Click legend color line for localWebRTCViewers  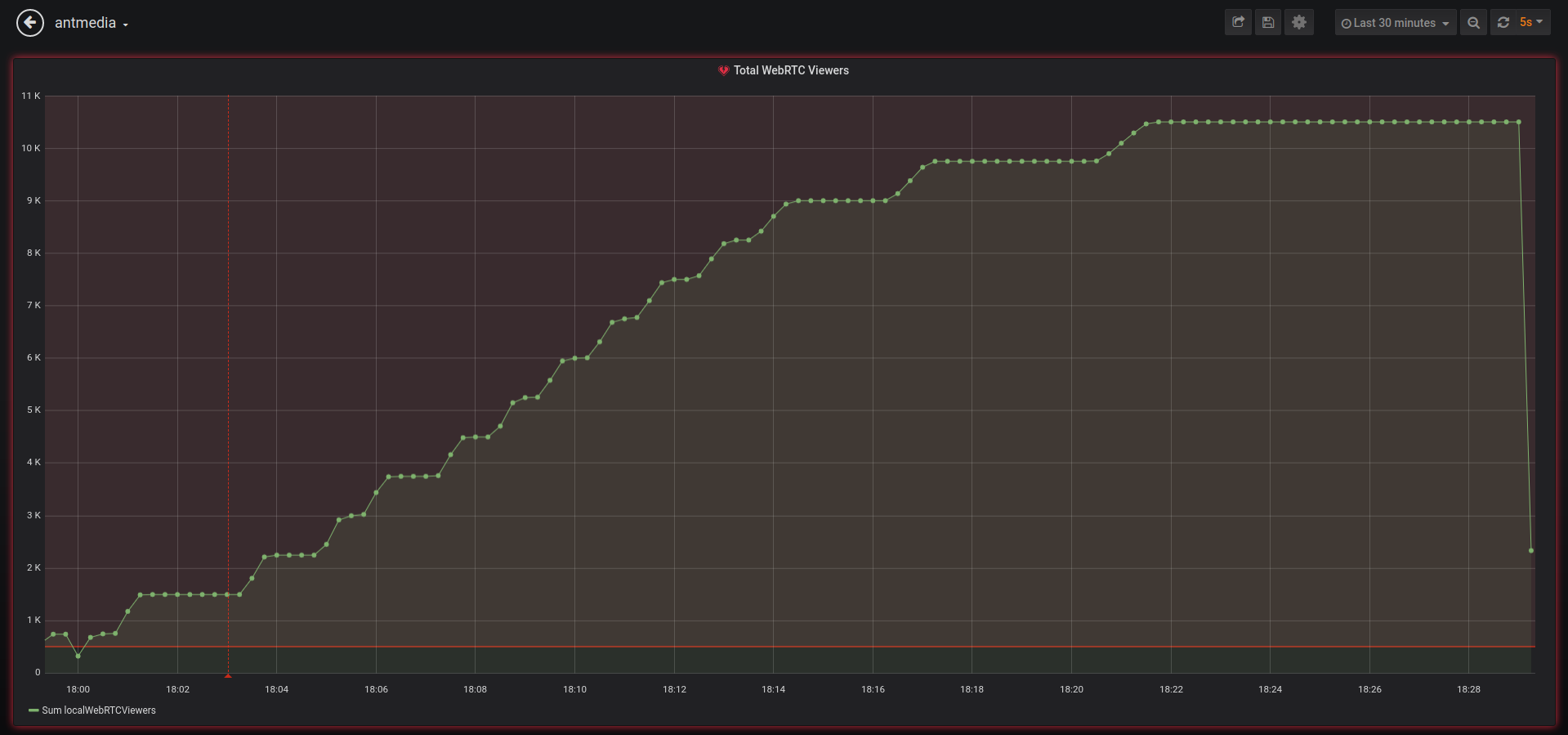[34, 710]
